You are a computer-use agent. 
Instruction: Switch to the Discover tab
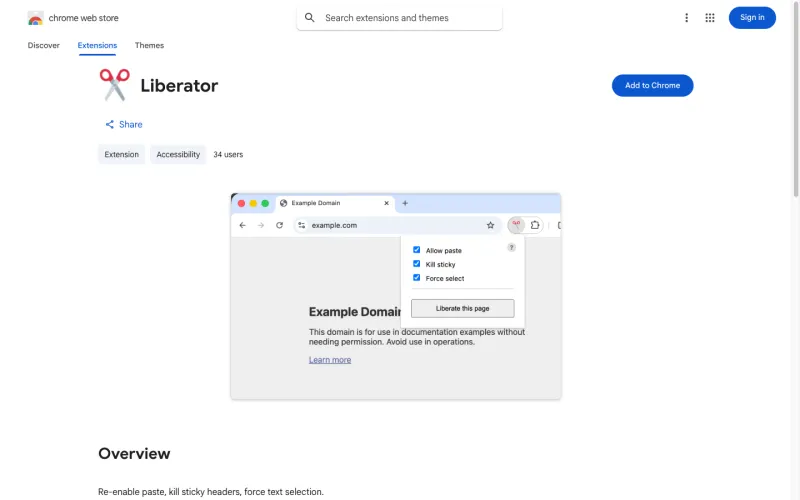(x=43, y=45)
